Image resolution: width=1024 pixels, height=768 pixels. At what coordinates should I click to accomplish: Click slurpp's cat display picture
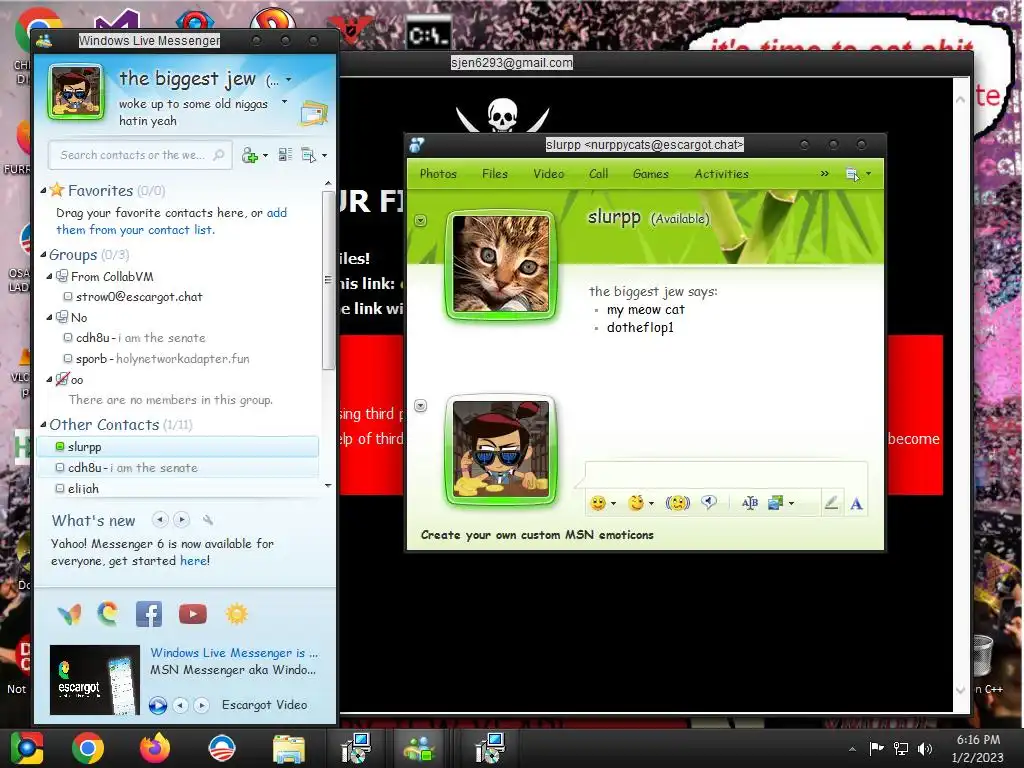(x=501, y=264)
